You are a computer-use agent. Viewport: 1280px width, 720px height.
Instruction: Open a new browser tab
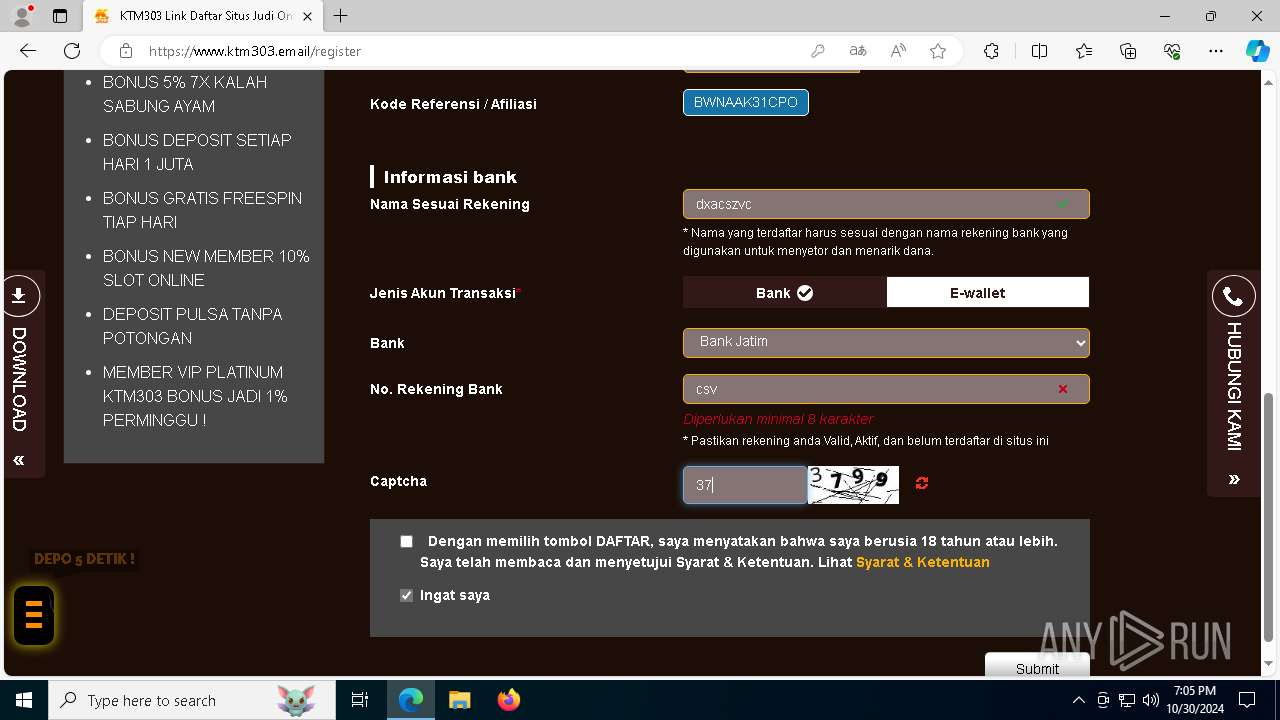(x=341, y=16)
